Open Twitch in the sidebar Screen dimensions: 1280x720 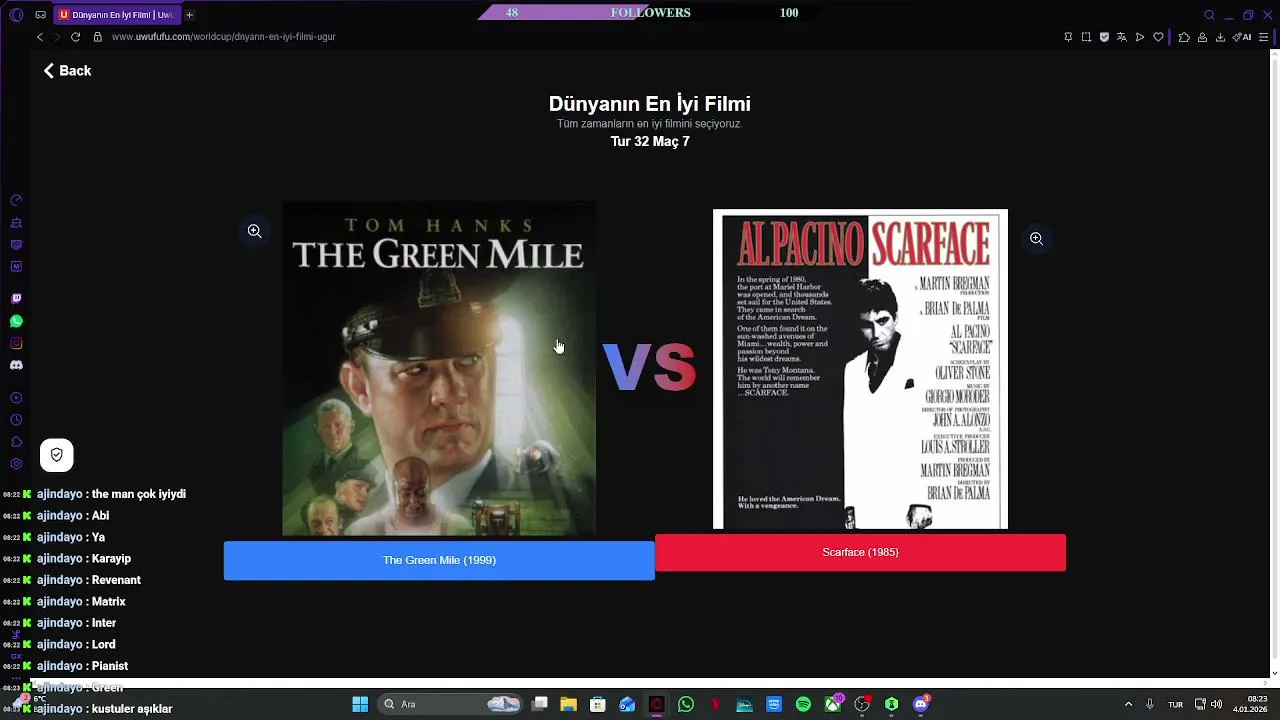(16, 299)
